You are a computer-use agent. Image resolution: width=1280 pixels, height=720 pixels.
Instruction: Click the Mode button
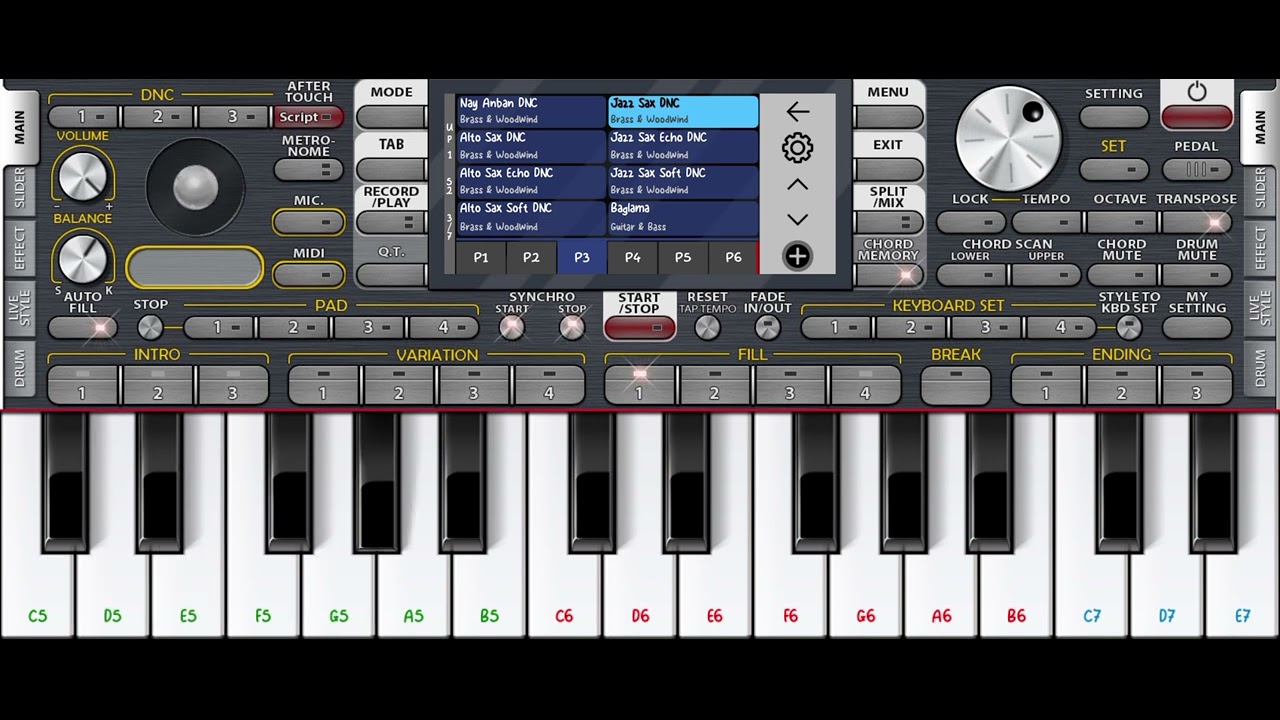[391, 117]
